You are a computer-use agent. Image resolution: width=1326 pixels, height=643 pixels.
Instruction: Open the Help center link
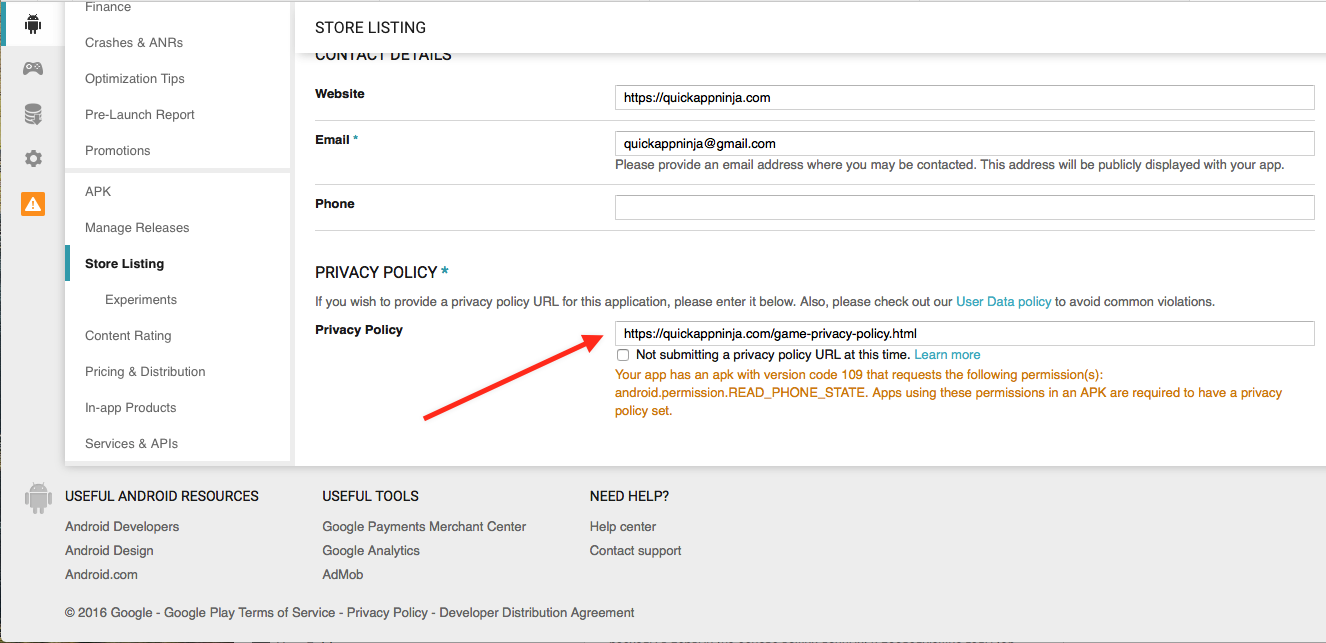623,527
